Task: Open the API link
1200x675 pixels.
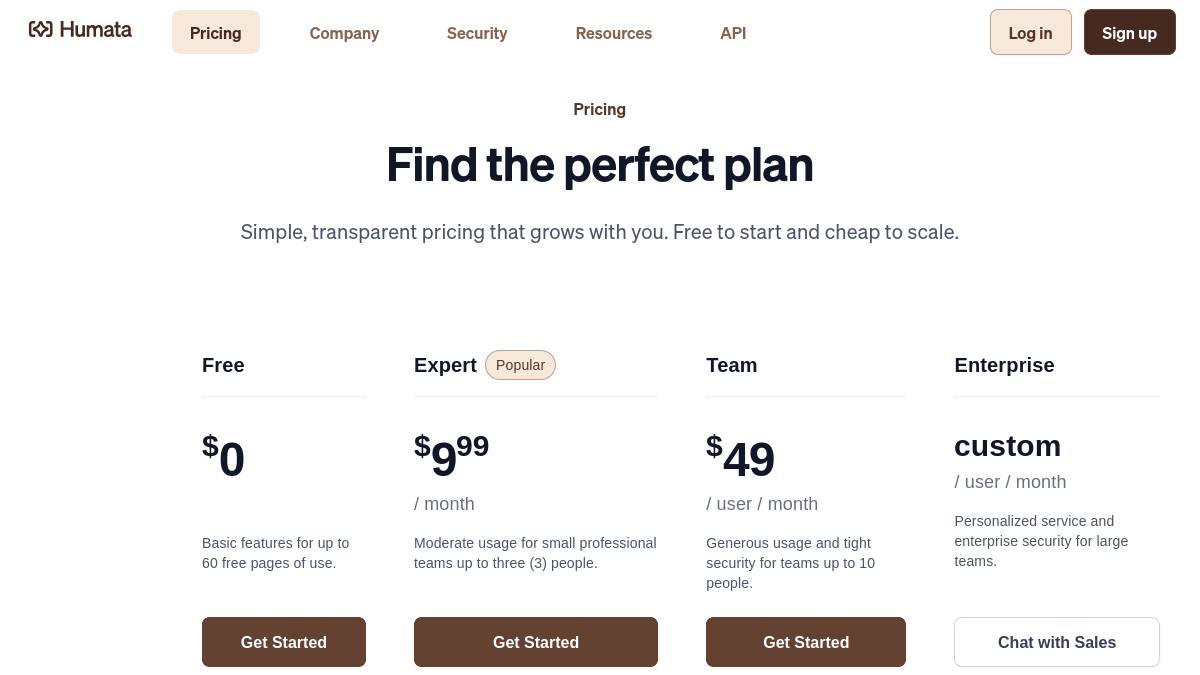Action: click(733, 33)
